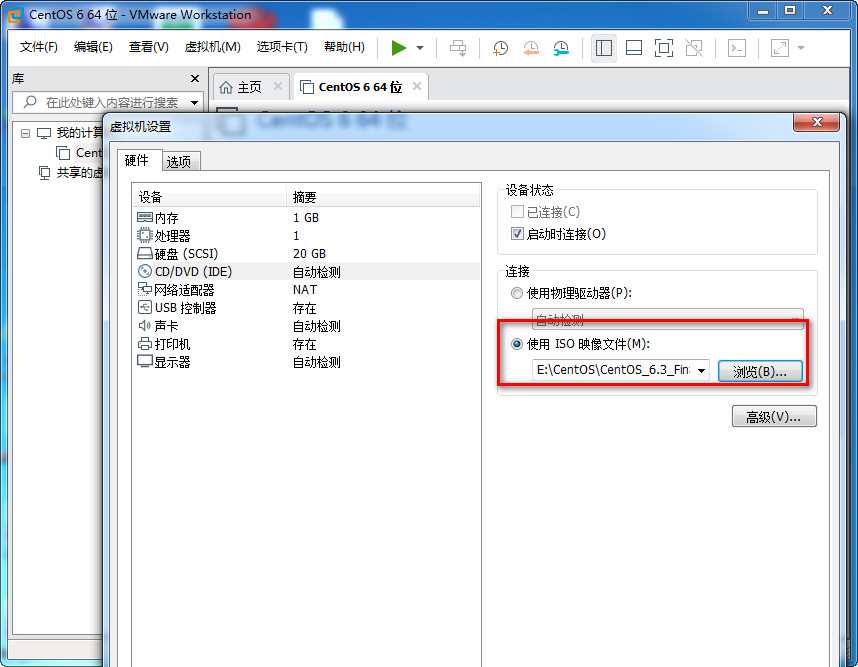Image resolution: width=858 pixels, height=667 pixels.
Task: Open the 帮助(H) menu
Action: pos(344,47)
